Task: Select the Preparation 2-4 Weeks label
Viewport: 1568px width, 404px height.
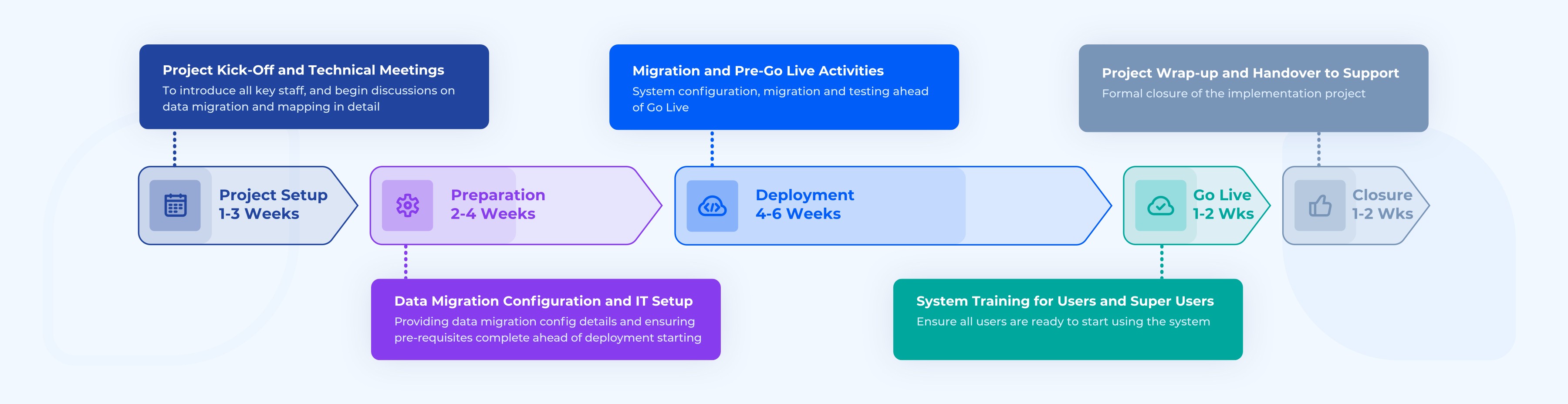Action: pyautogui.click(x=498, y=205)
